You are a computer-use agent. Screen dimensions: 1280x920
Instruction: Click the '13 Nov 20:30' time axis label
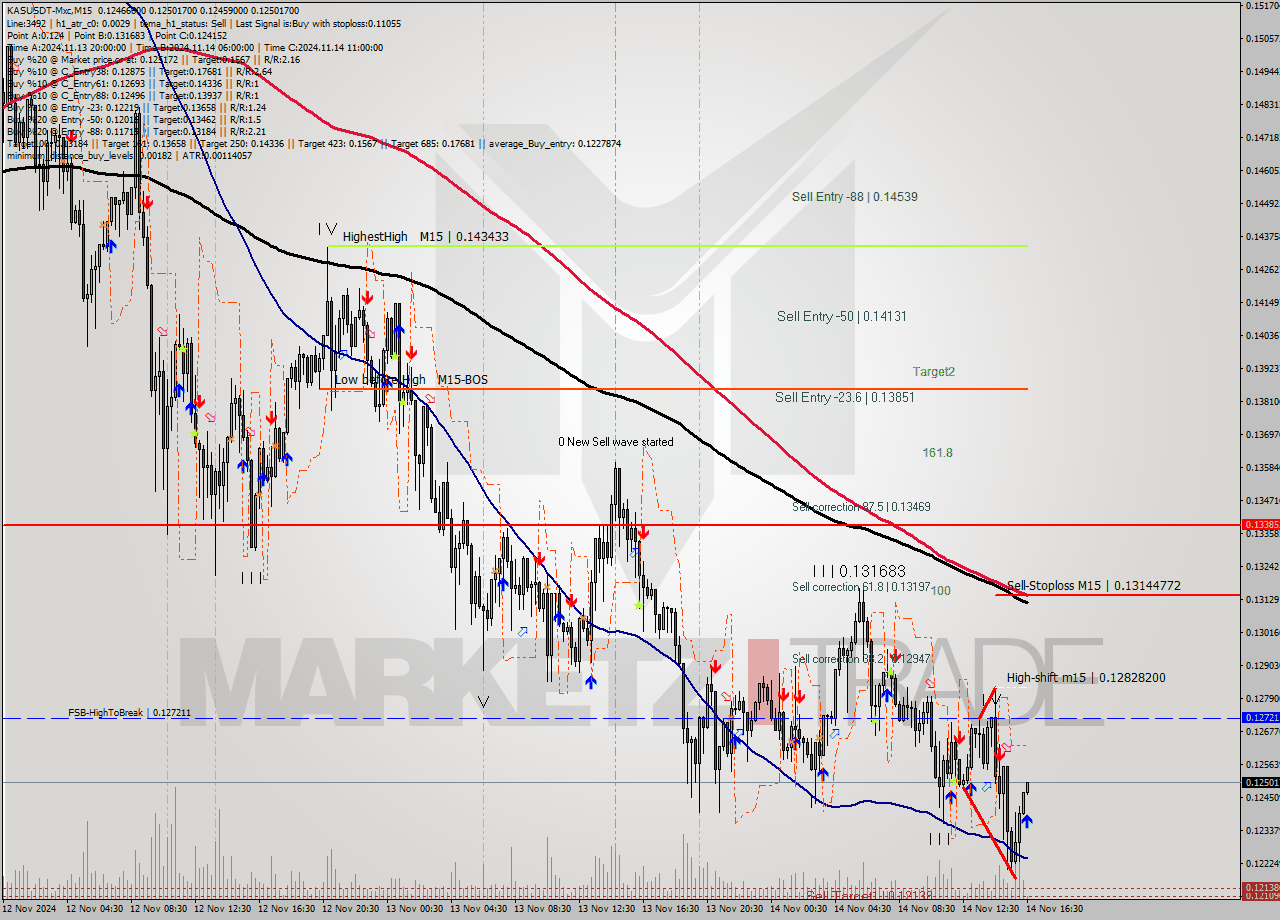coord(737,909)
